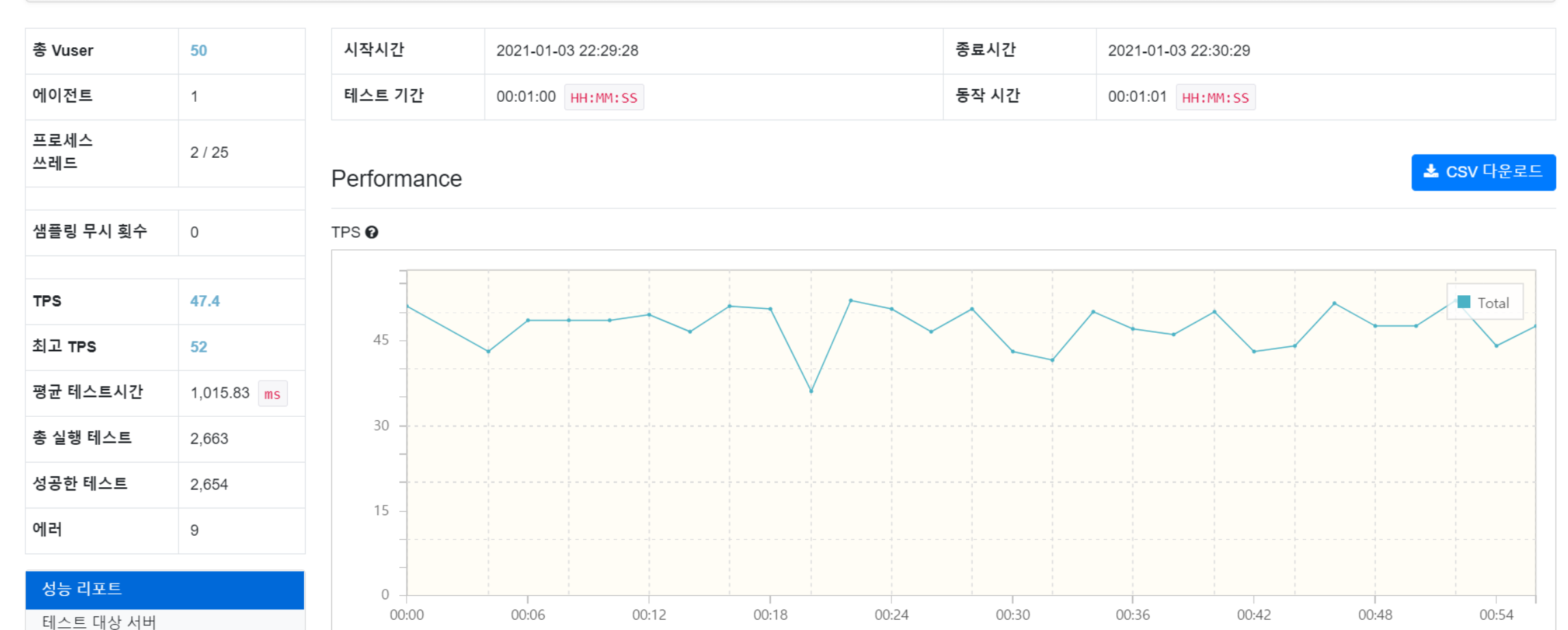Screen dimensions: 1568x630
Task: Open the TPS help question-mark icon
Action: point(372,233)
